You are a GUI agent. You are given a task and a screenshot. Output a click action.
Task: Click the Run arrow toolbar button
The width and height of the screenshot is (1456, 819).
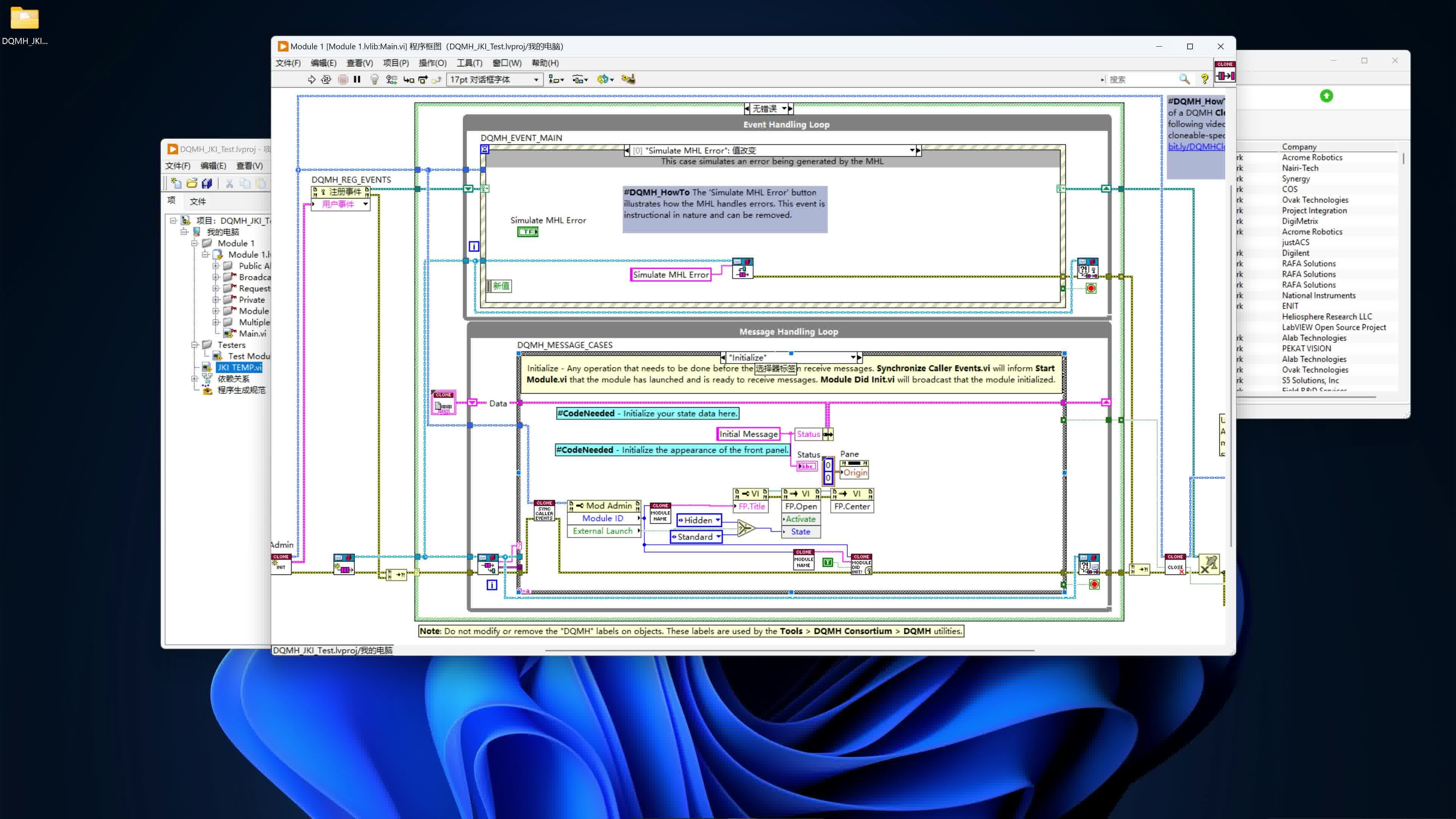tap(311, 80)
